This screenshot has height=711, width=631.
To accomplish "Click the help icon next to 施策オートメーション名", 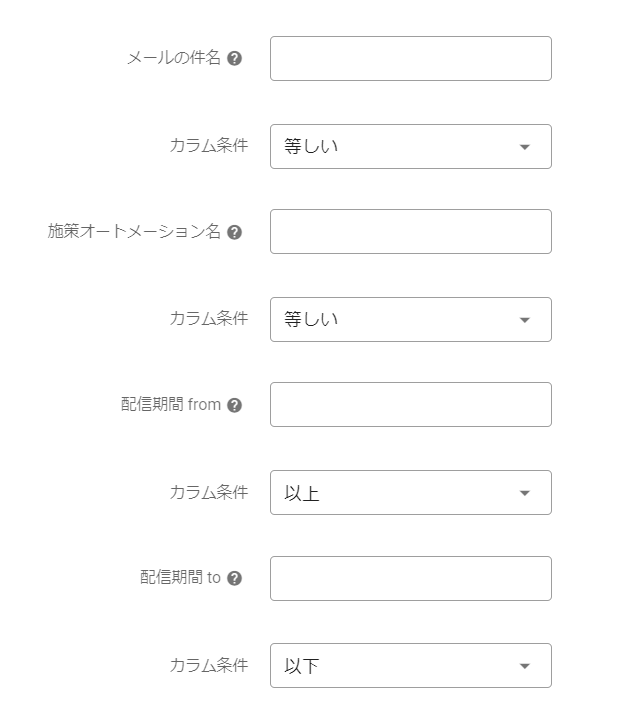I will [235, 232].
